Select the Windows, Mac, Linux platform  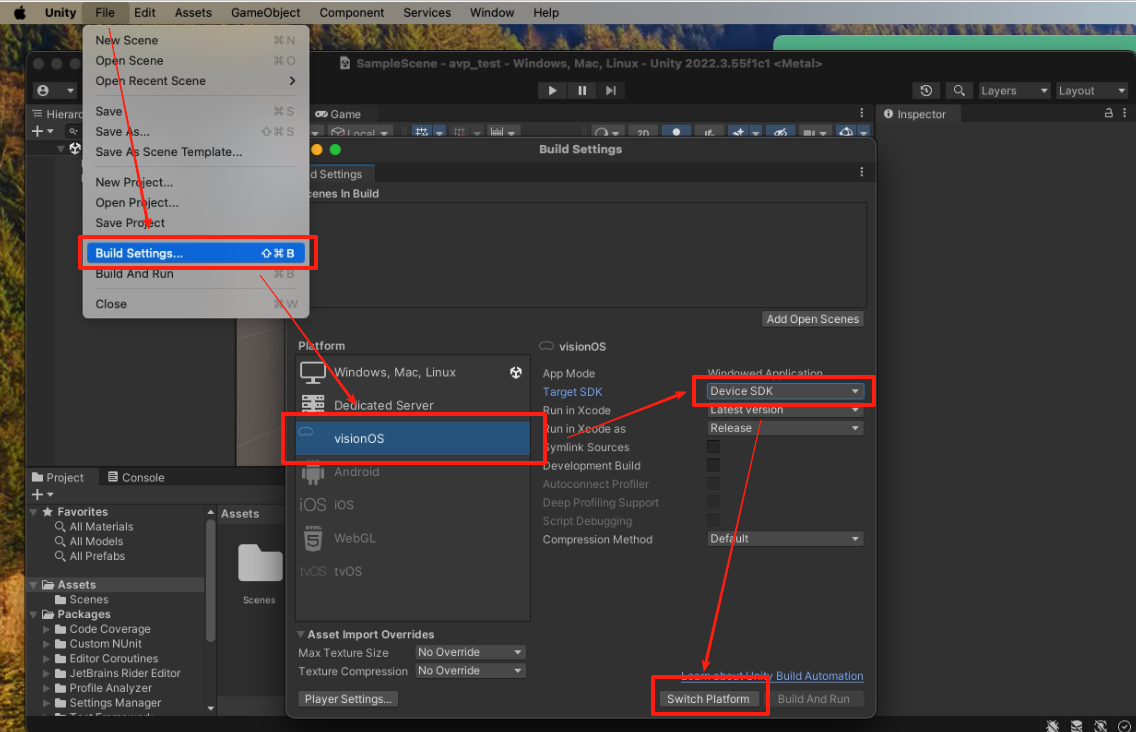(413, 373)
